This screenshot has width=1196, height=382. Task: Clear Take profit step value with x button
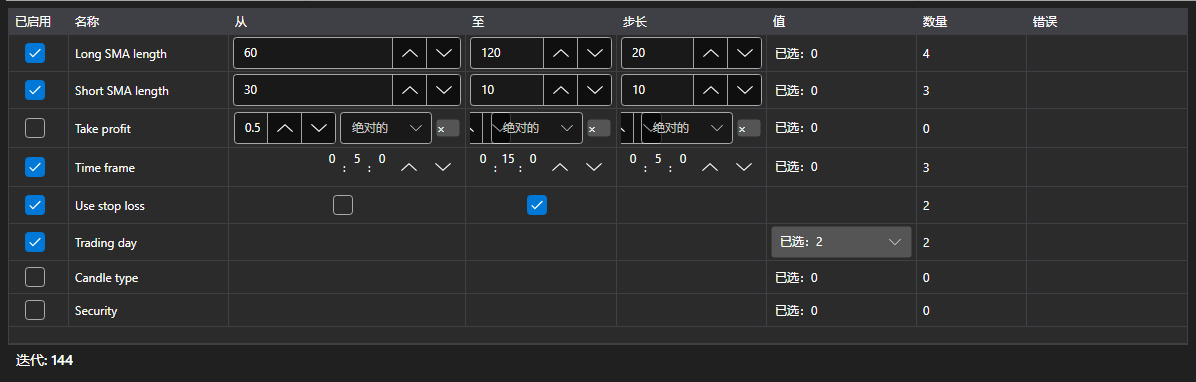[748, 128]
